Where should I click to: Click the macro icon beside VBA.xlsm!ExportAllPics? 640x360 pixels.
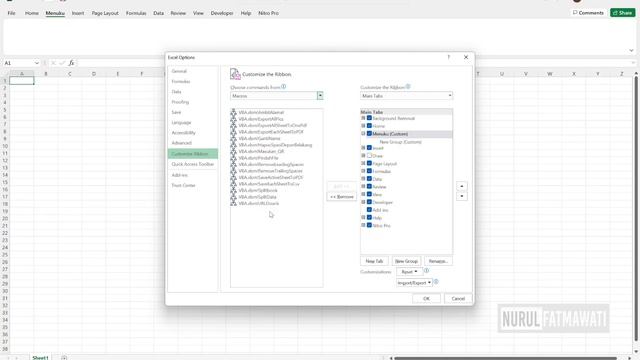click(233, 119)
